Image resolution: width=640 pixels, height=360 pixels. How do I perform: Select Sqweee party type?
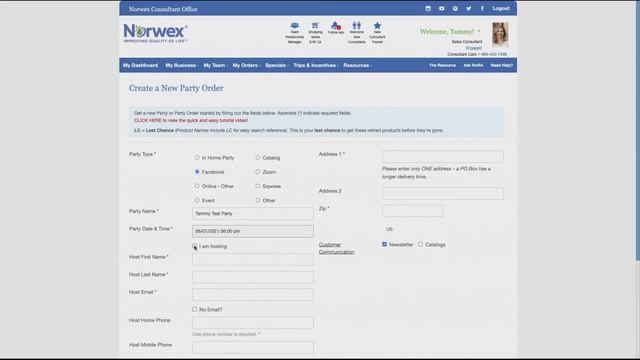click(258, 186)
